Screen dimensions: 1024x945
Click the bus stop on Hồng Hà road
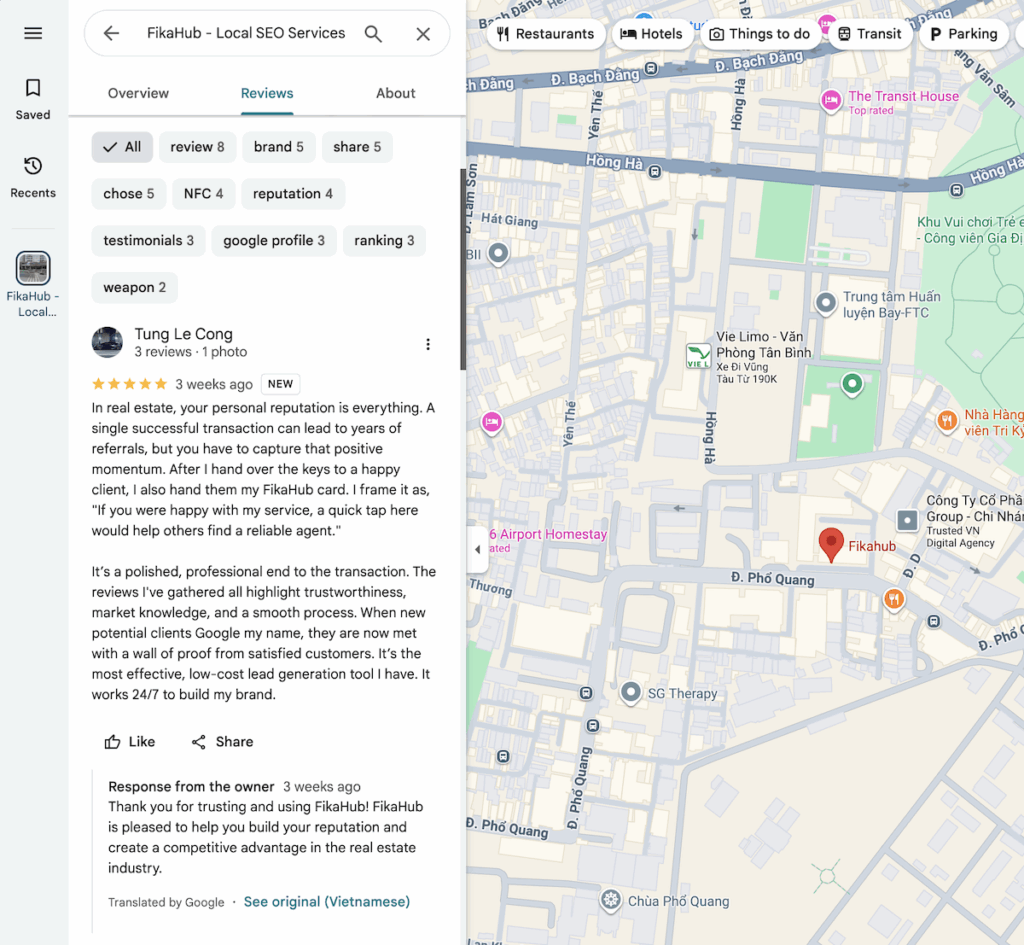[655, 172]
